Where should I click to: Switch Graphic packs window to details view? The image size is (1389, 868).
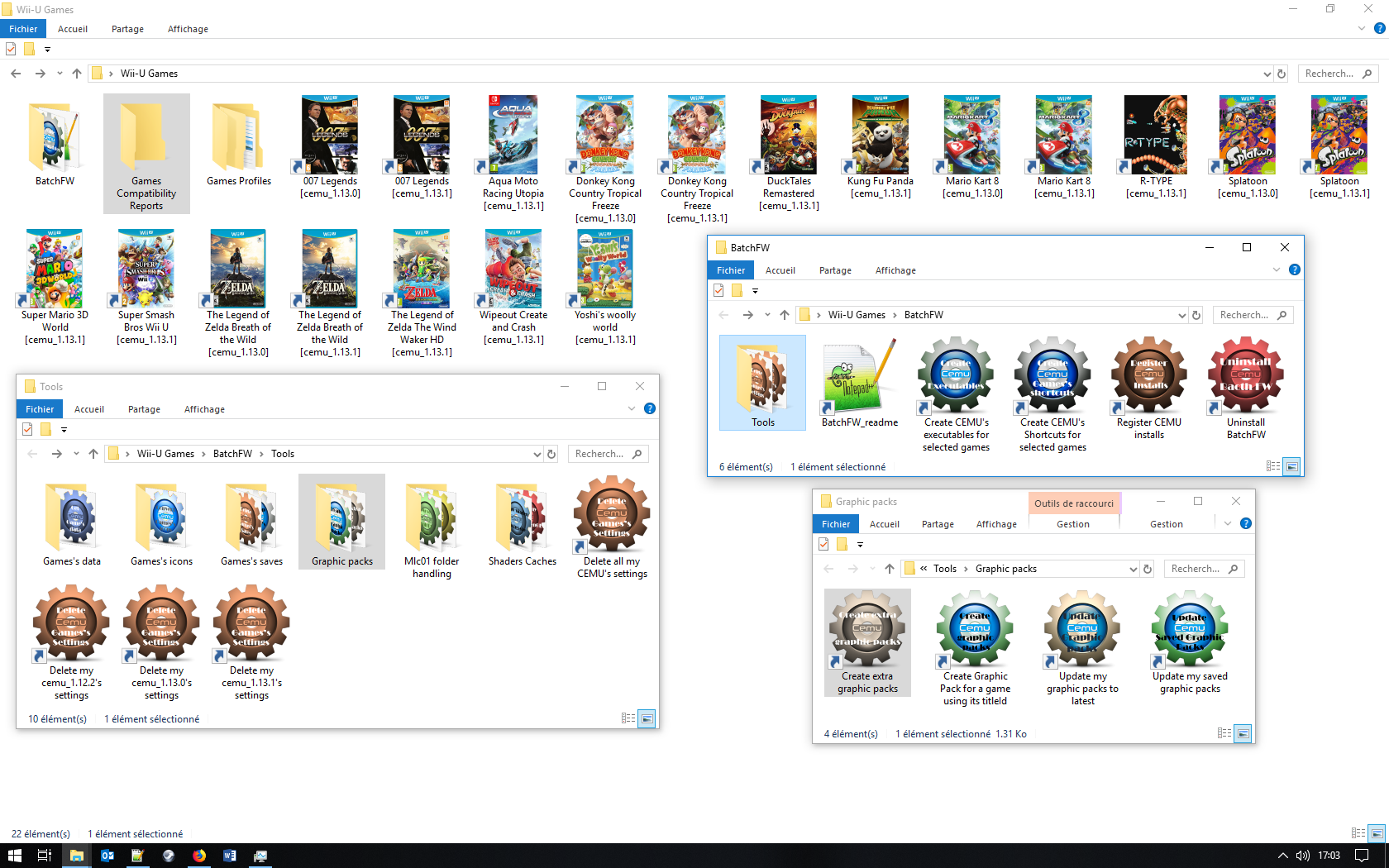pos(1224,734)
